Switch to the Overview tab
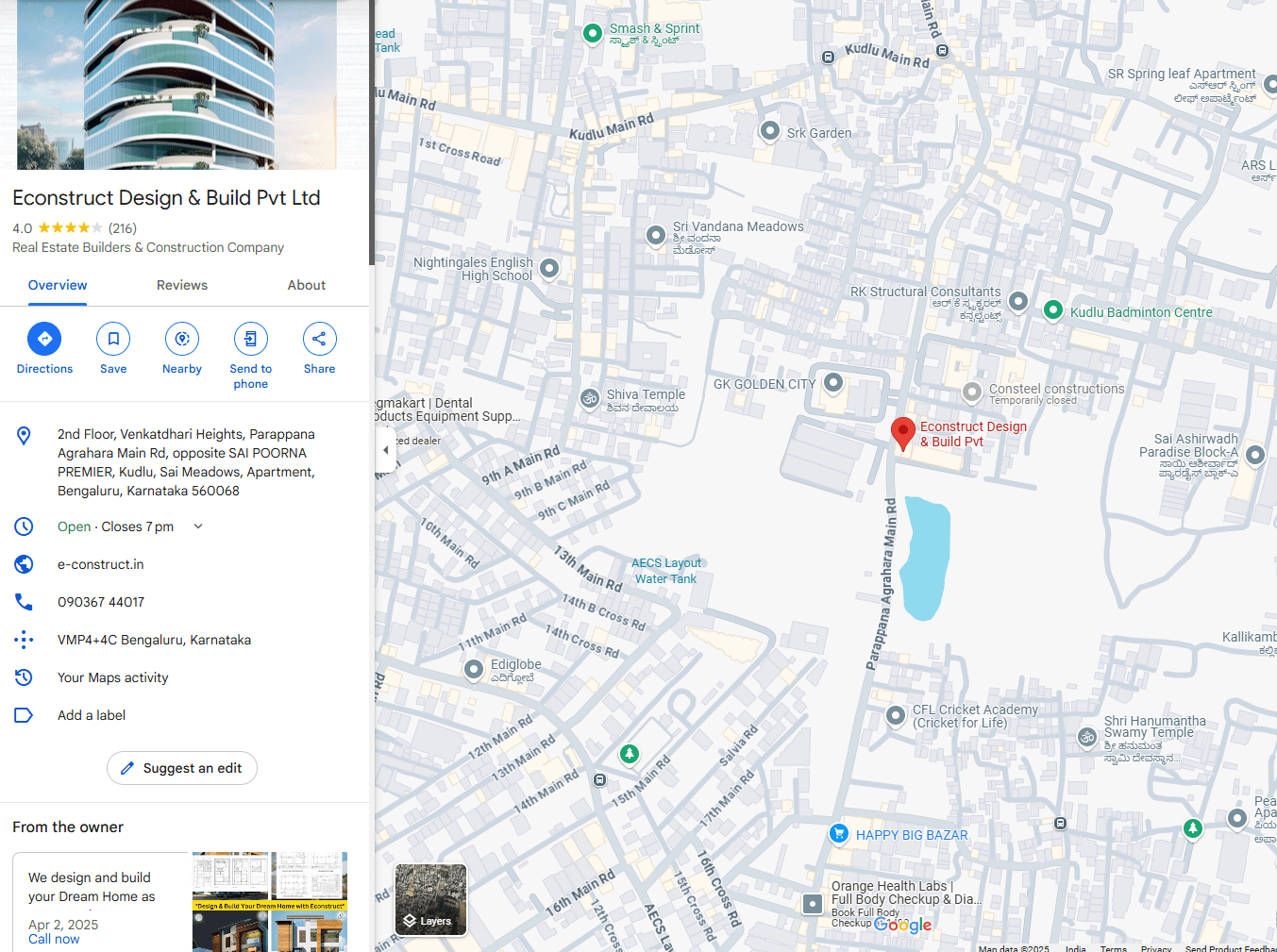Viewport: 1277px width, 952px height. (x=58, y=285)
